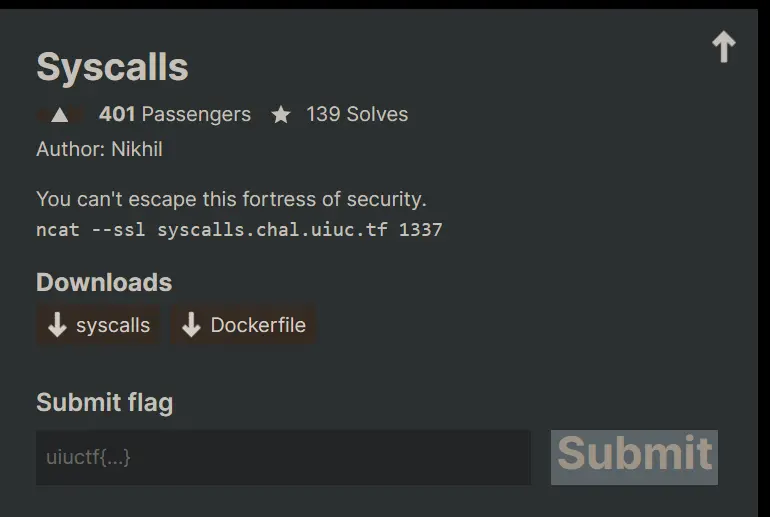Click the author name Nikhil
This screenshot has width=770, height=517.
click(x=136, y=149)
